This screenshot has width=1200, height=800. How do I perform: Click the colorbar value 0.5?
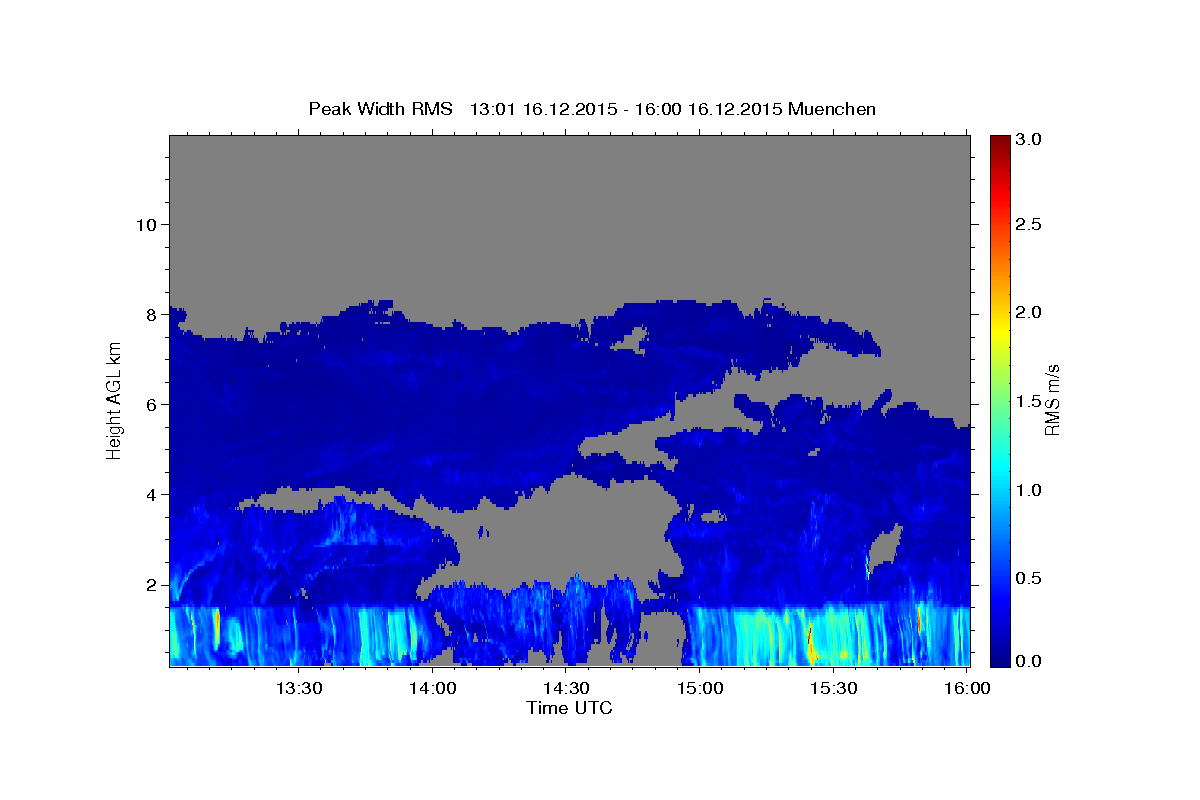tap(1029, 578)
